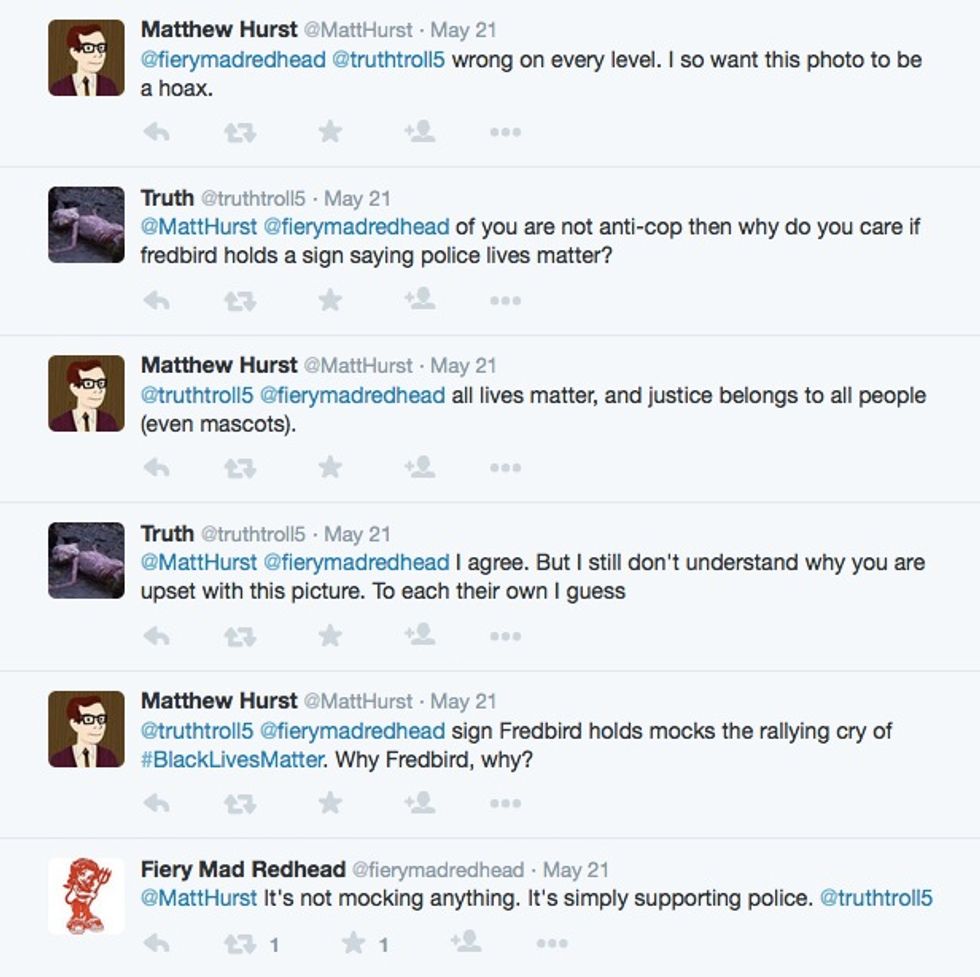
Task: Reply to Fiery Mad Redhead's tweet
Action: [156, 942]
